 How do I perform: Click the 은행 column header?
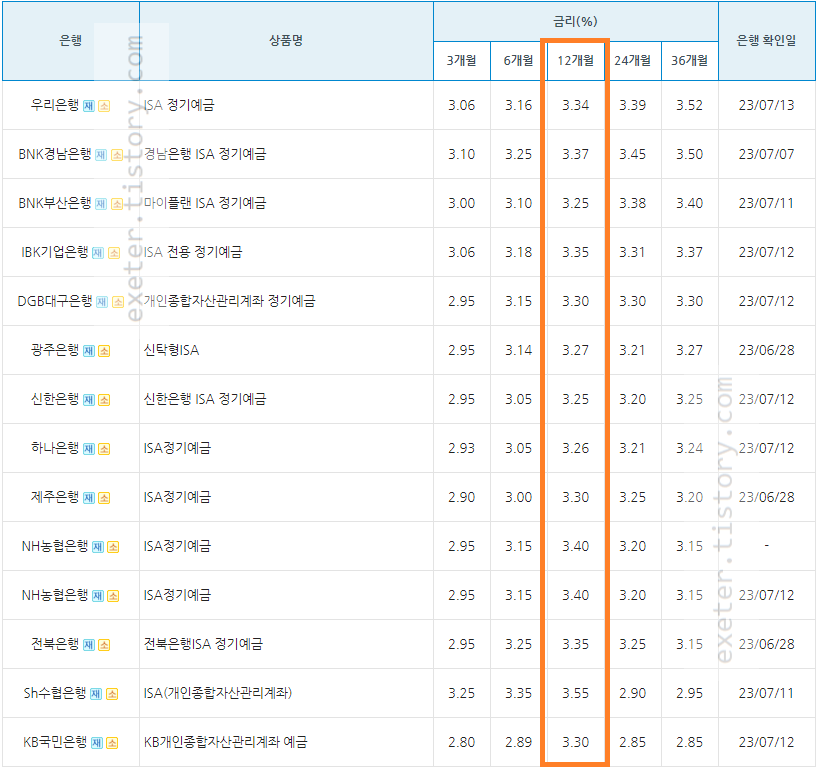[x=71, y=41]
